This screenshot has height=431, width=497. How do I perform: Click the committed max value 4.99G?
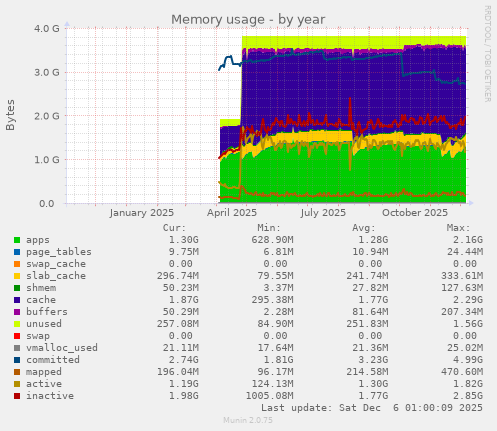(x=468, y=360)
